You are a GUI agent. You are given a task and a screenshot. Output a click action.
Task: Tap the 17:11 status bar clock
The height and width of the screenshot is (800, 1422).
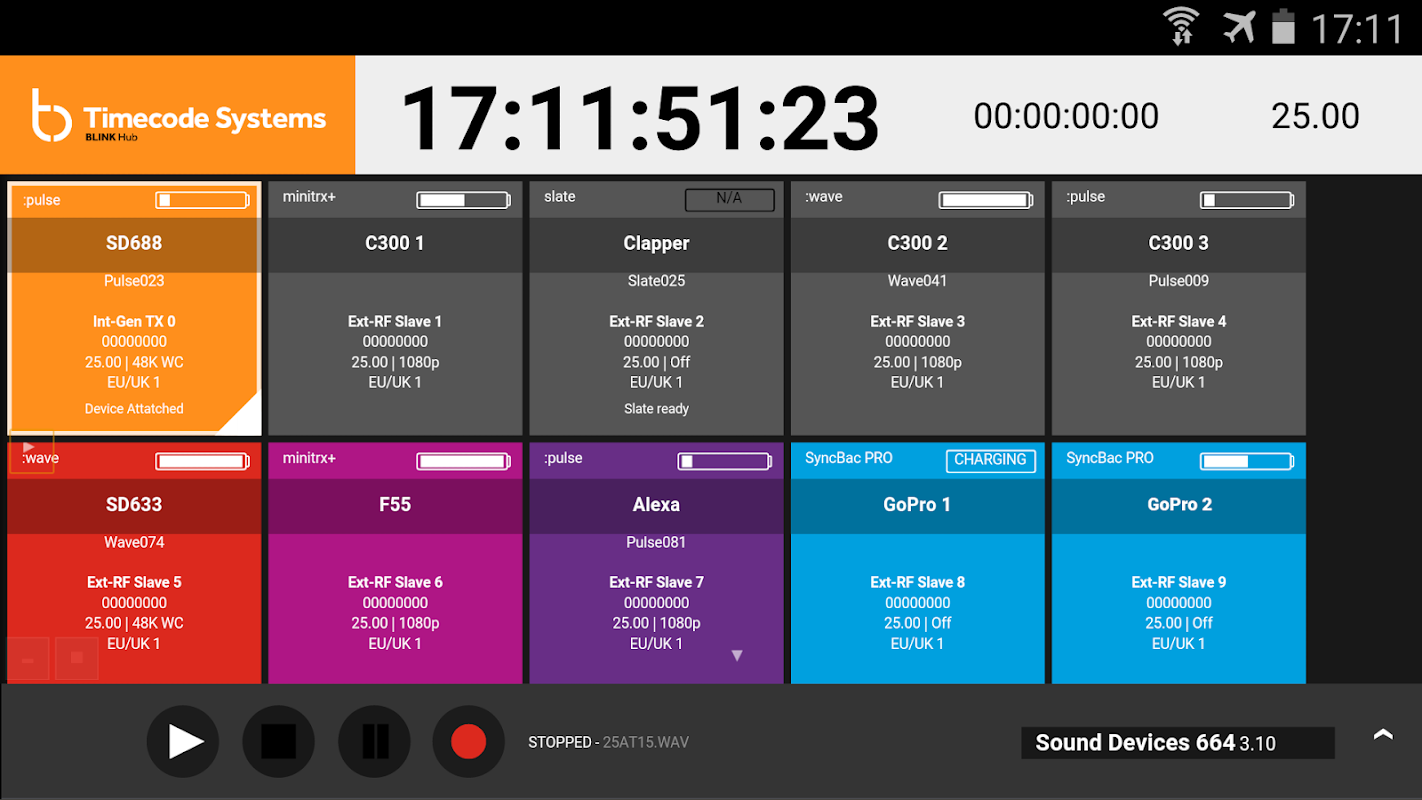click(1358, 28)
